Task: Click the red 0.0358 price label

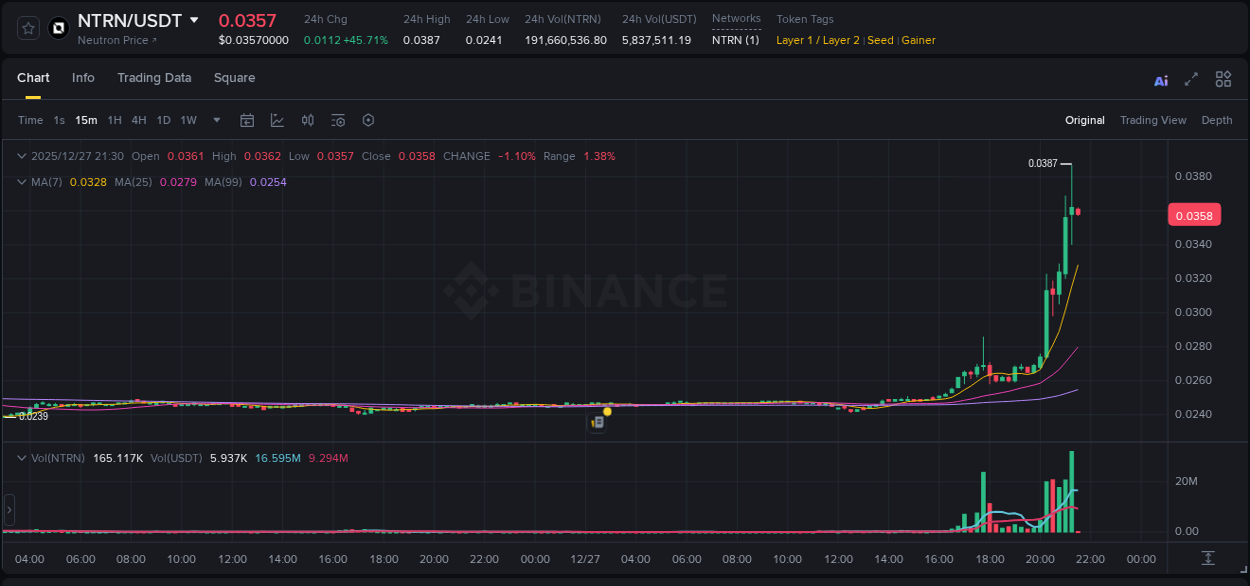Action: point(1194,214)
